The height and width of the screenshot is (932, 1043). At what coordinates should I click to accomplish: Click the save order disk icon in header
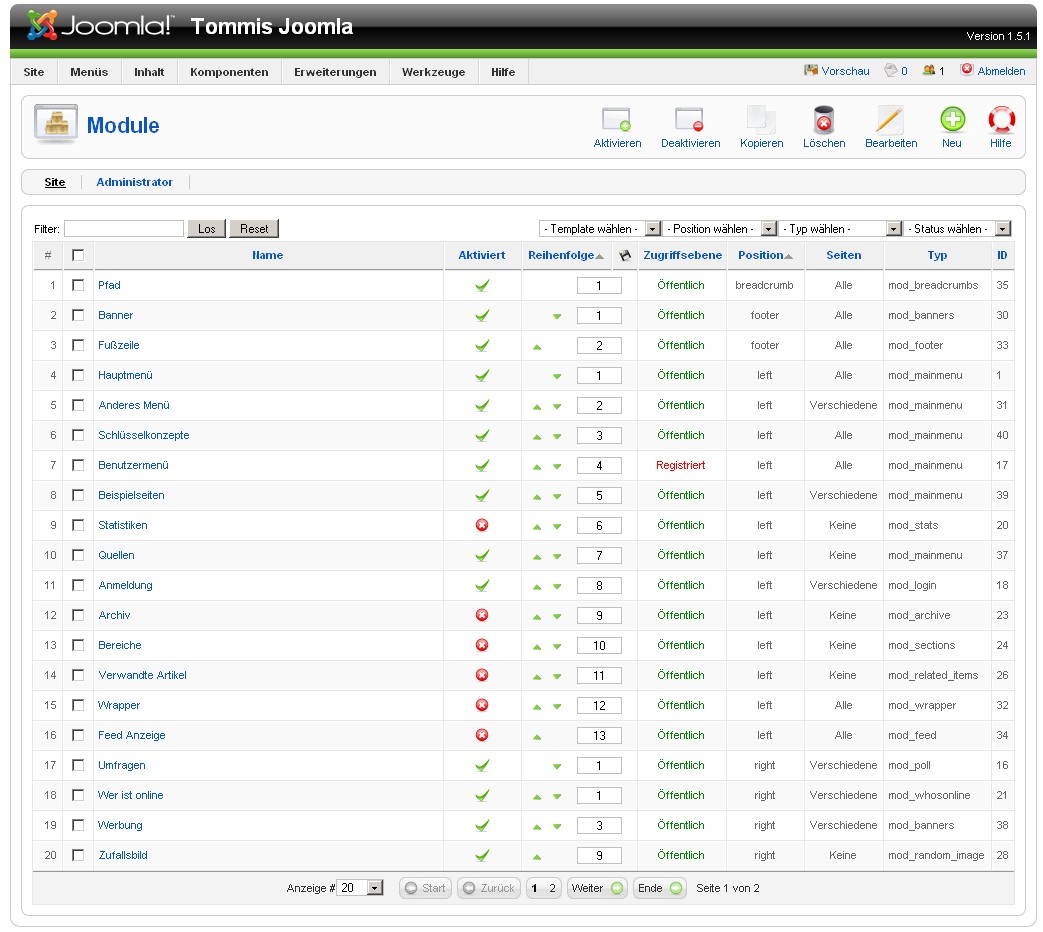625,256
